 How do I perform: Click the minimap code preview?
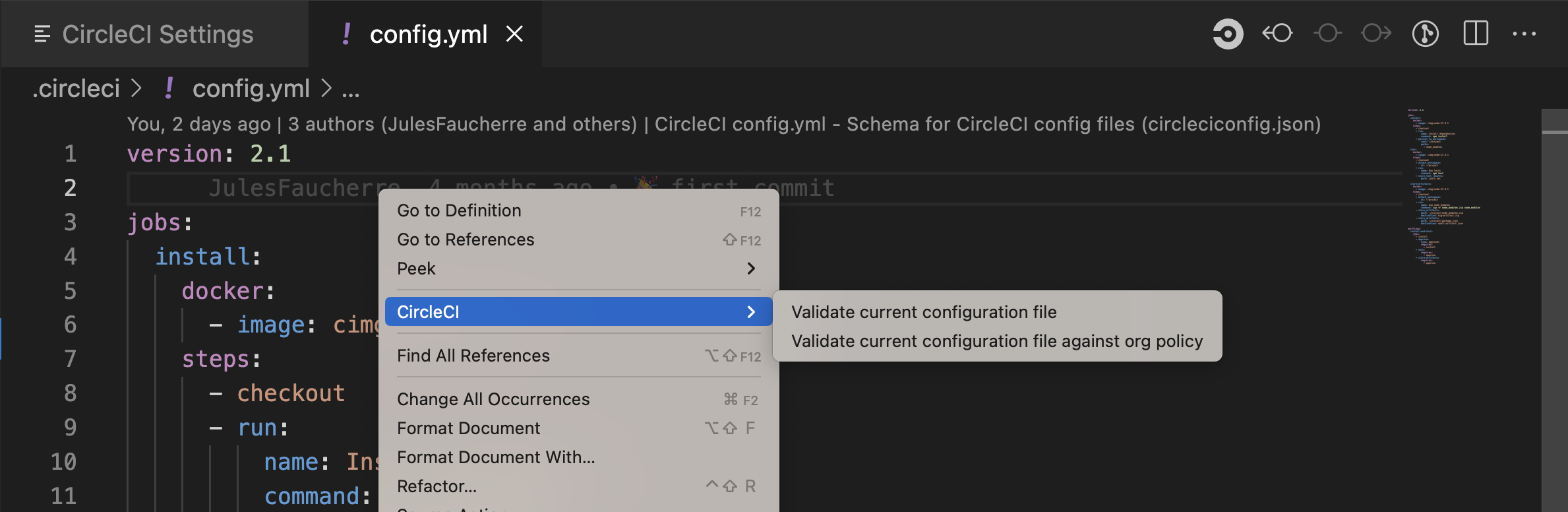(1444, 187)
